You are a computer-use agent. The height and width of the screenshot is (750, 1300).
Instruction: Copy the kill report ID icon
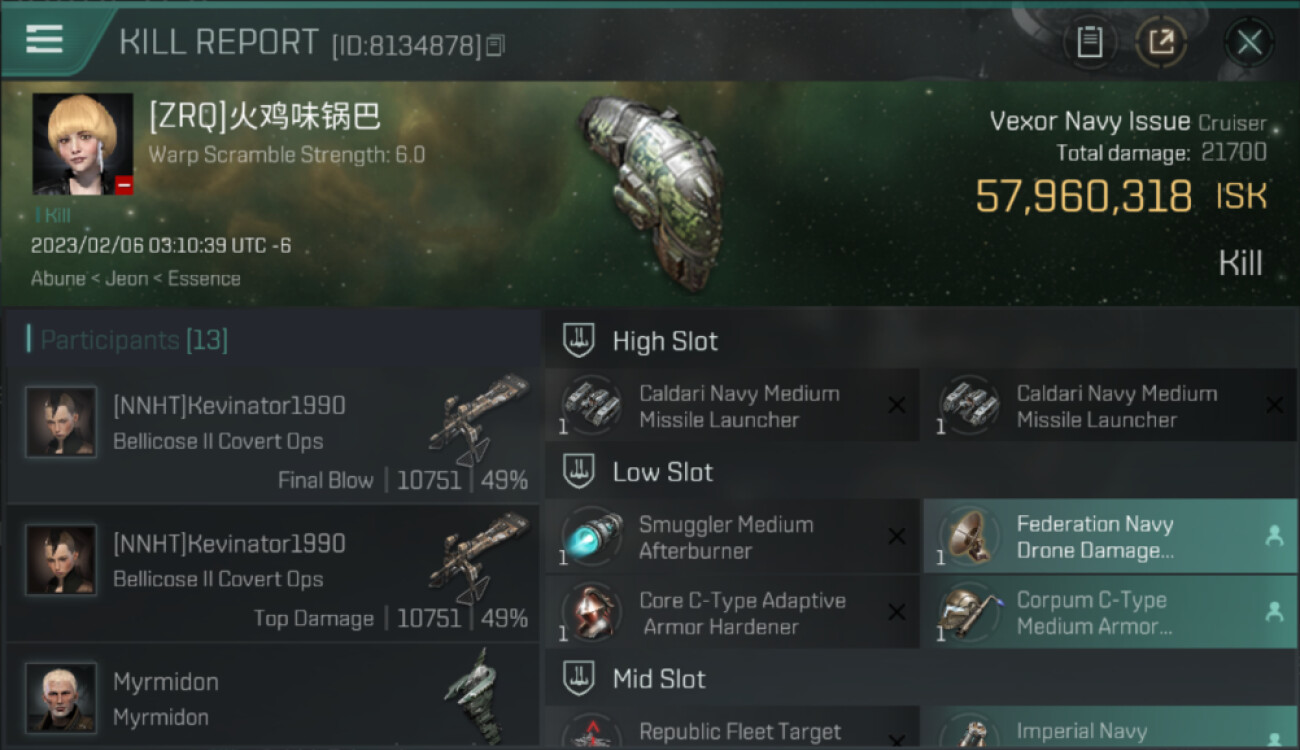[x=496, y=45]
